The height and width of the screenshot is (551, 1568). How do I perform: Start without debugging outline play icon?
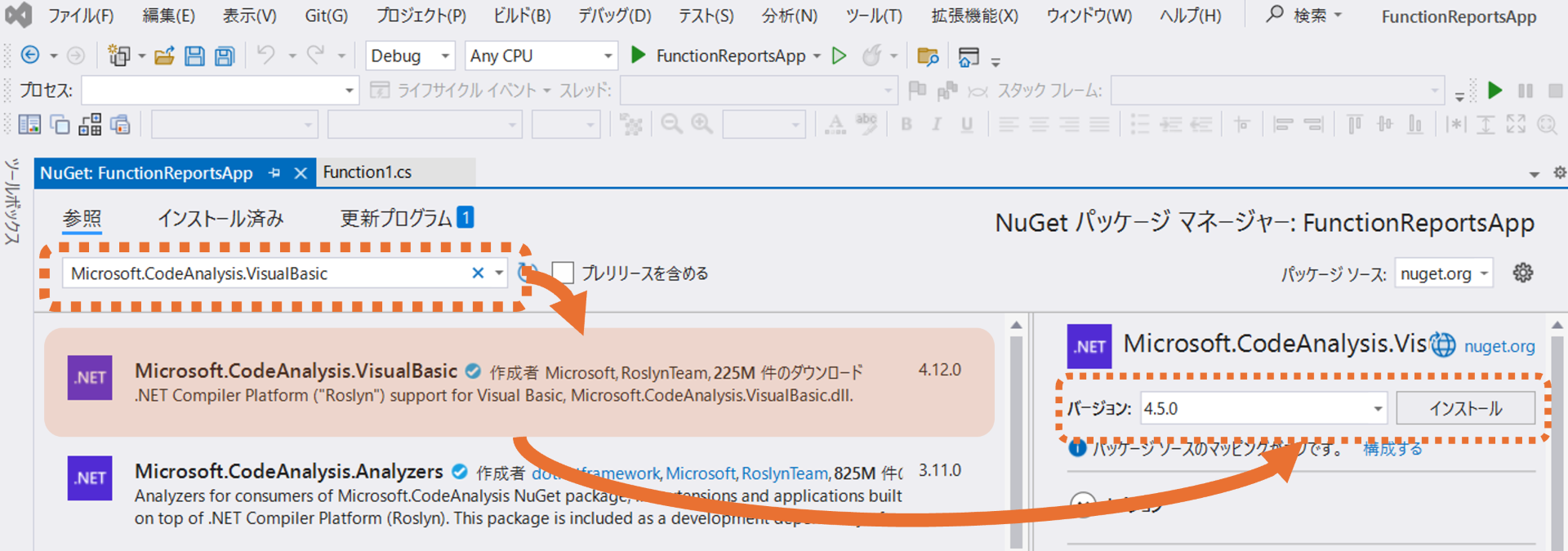point(839,56)
